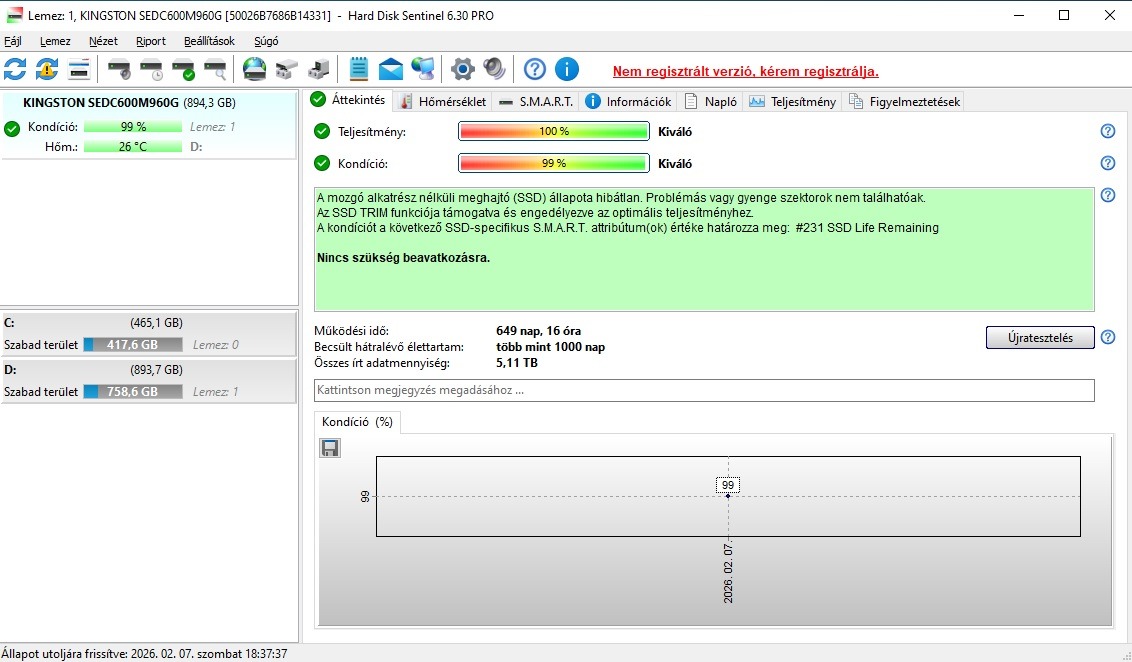Screen dimensions: 1132x662
Task: Click the 'Nincs szükség beavatkozásra.' text
Action: click(404, 258)
